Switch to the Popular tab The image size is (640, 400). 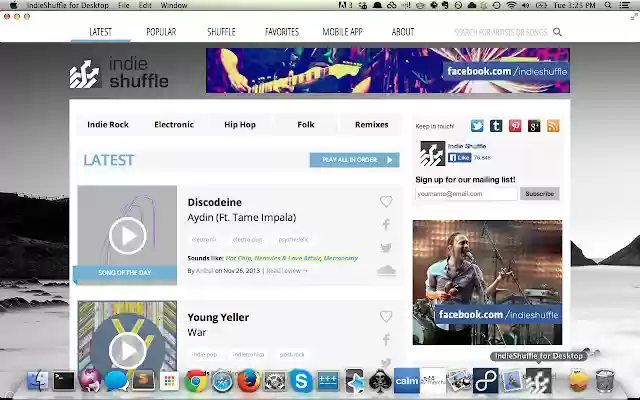click(161, 32)
